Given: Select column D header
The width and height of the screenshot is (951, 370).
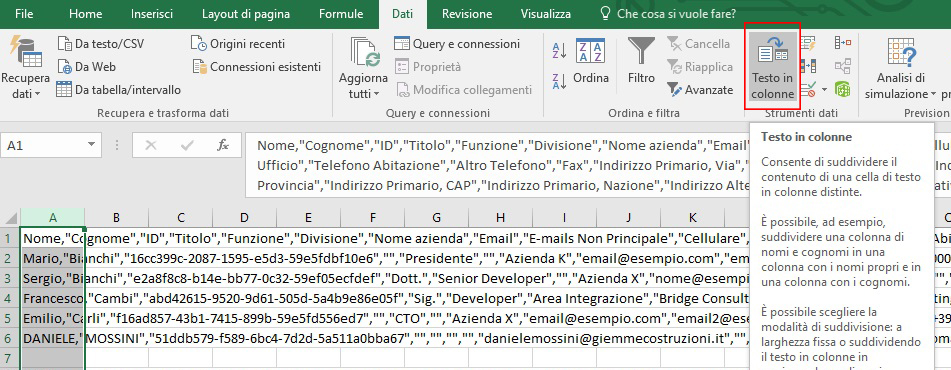Looking at the screenshot, I should (244, 217).
